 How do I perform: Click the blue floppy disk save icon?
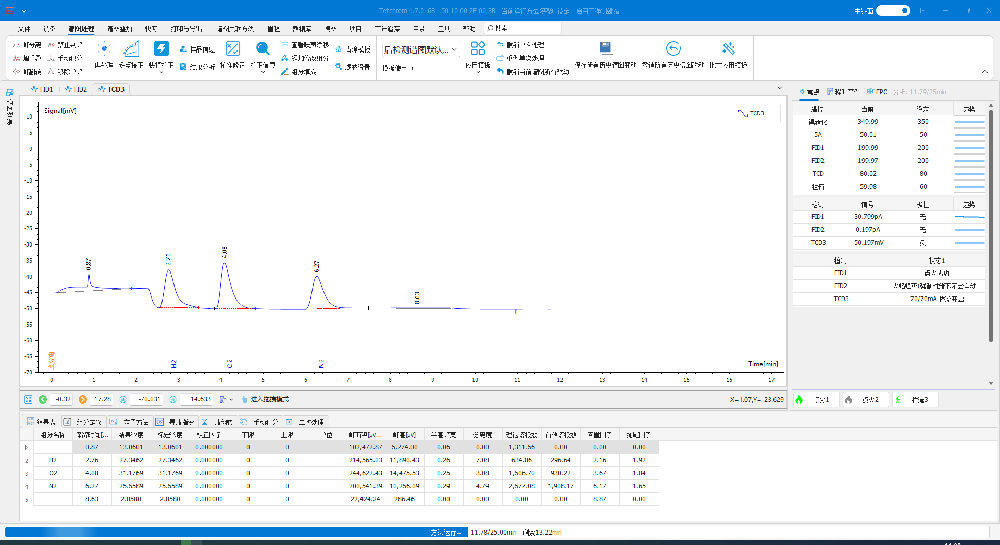pos(605,48)
